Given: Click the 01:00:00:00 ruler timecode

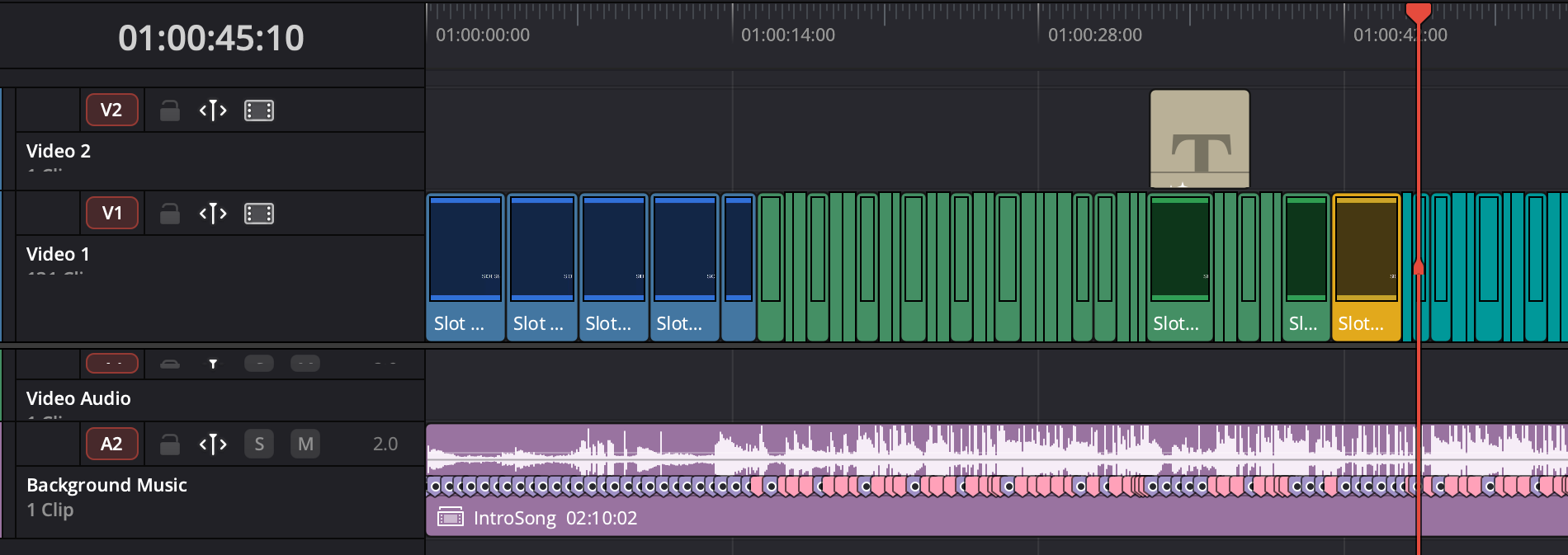Looking at the screenshot, I should coord(483,35).
